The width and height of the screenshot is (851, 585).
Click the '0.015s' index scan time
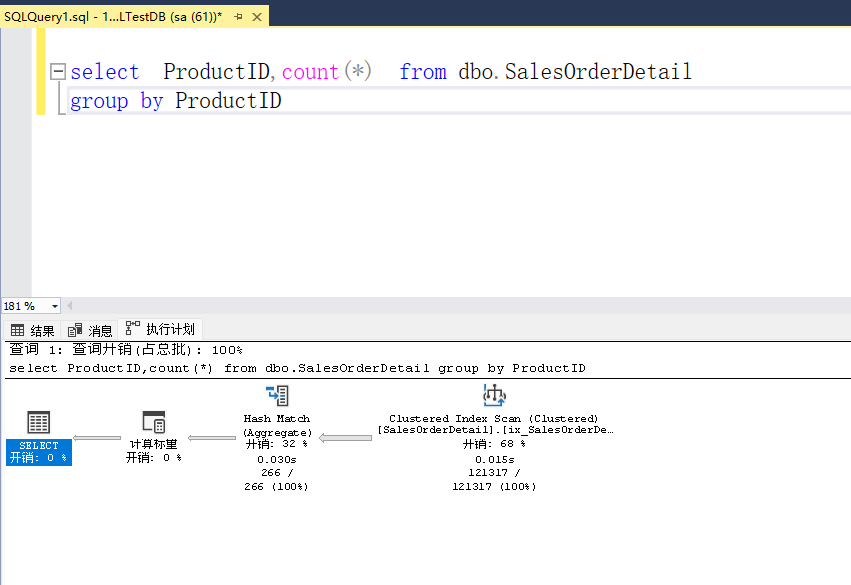(x=494, y=460)
